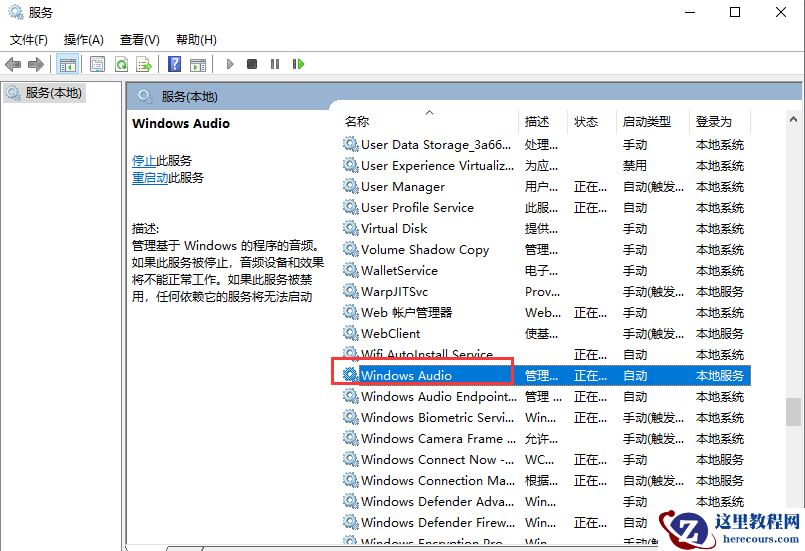Click 禁用 startup type of User Experience Virtualiz...
This screenshot has height=551, width=805.
[635, 166]
